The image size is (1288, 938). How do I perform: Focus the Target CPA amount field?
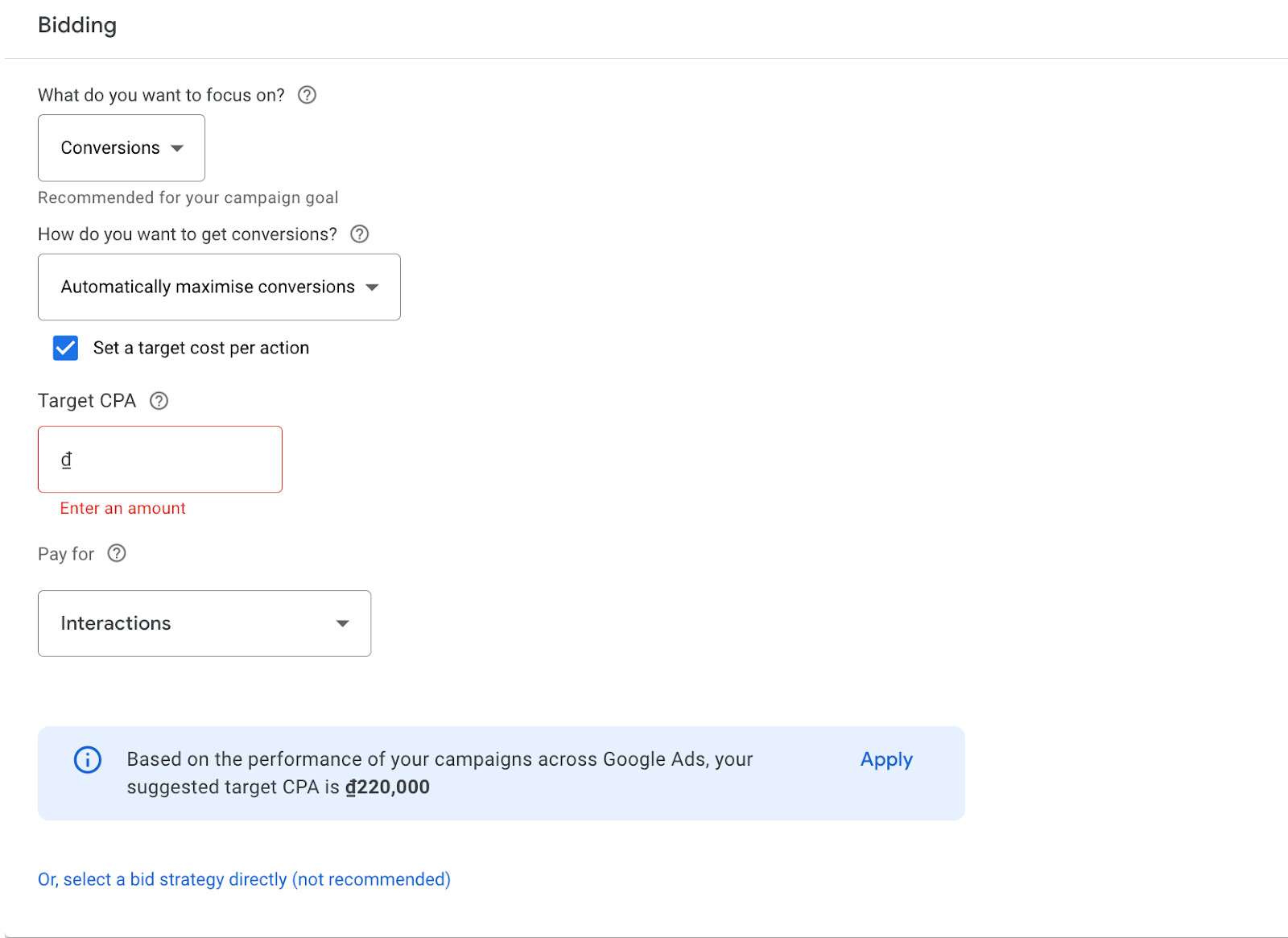(160, 460)
